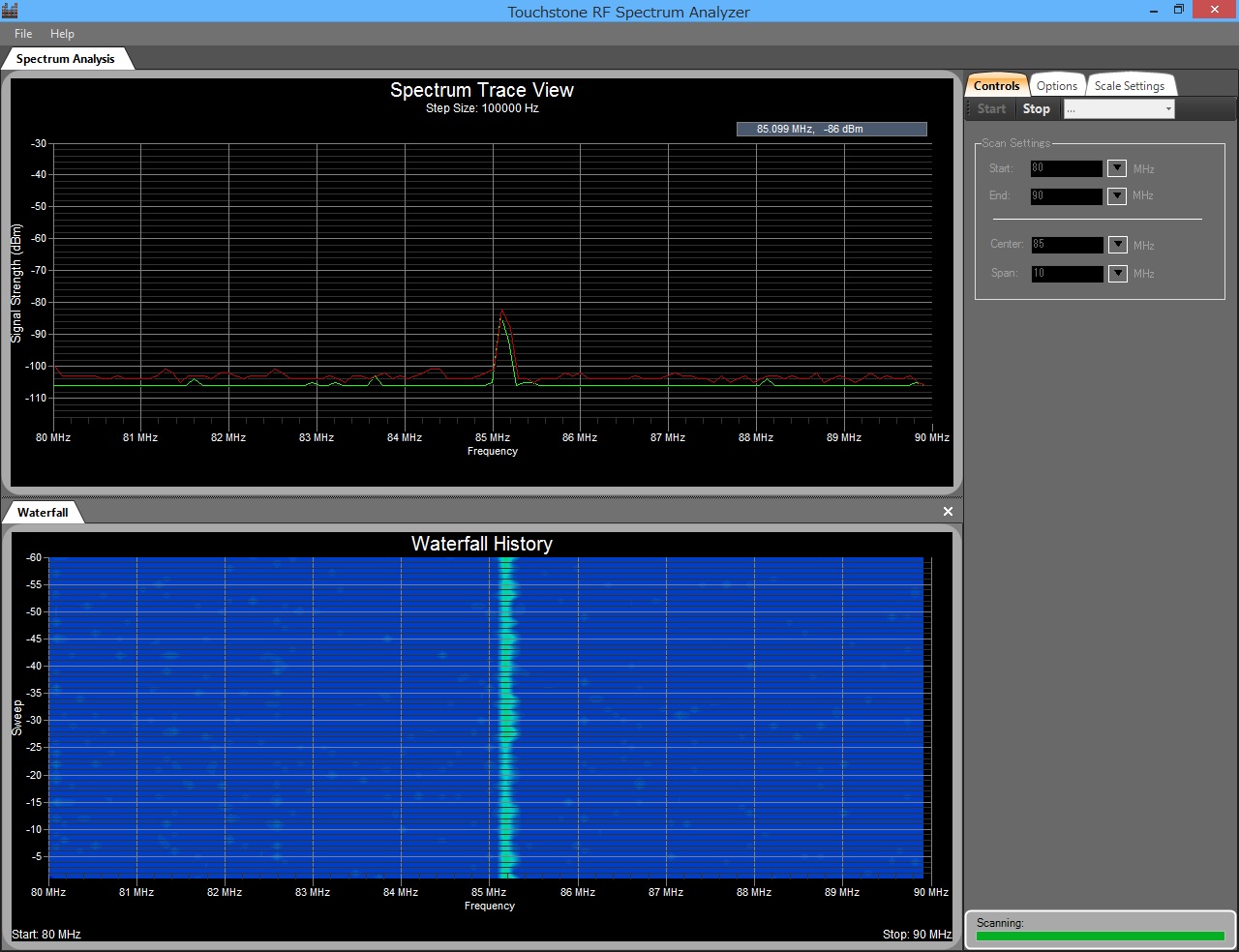
Task: Close the Waterfall panel
Action: point(948,511)
